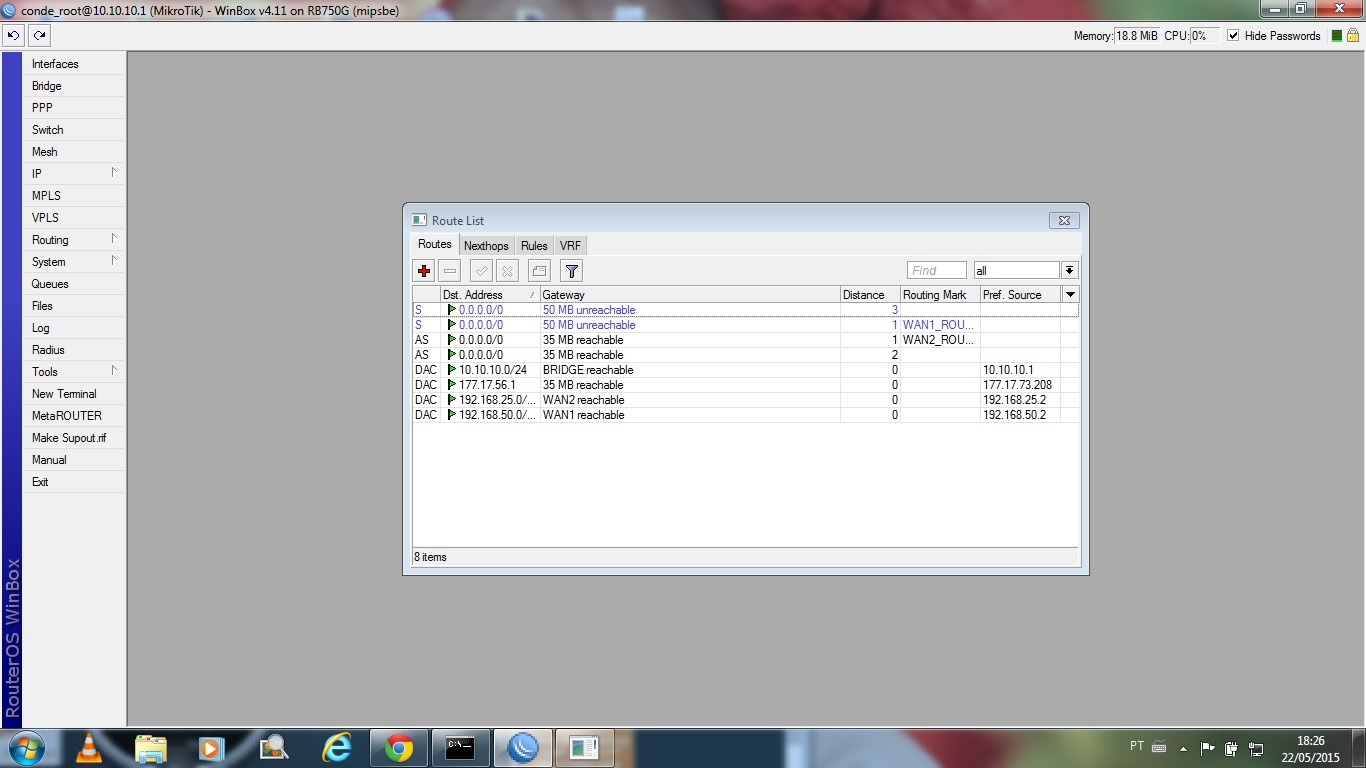
Task: Click the Redo arrow in WinBox toolbar
Action: coord(39,35)
